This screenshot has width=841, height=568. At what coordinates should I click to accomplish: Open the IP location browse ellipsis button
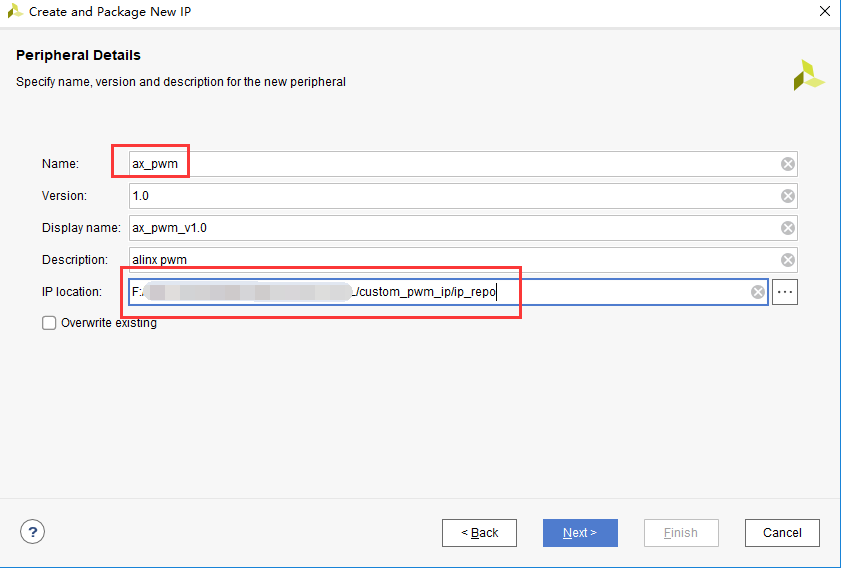[785, 292]
